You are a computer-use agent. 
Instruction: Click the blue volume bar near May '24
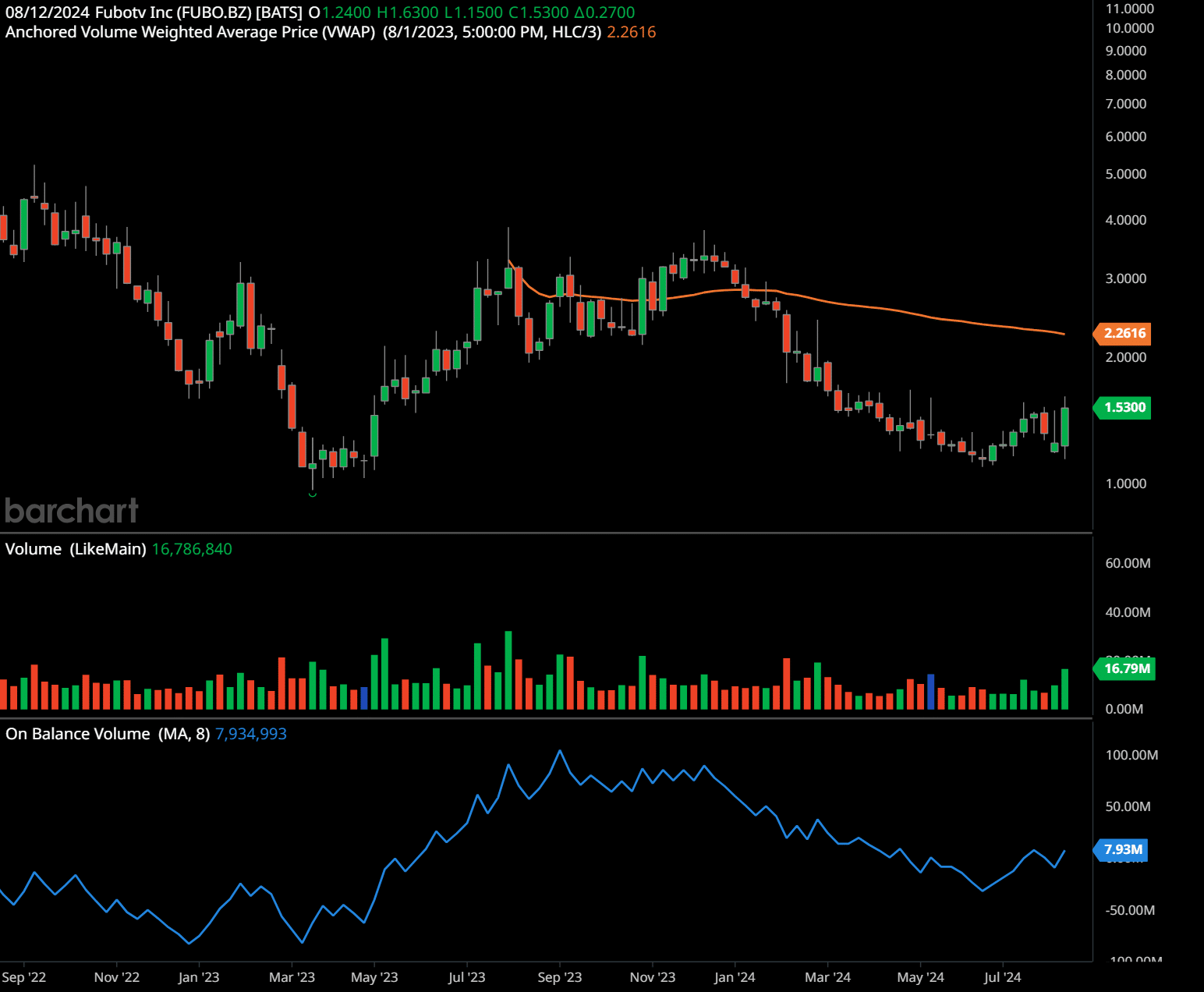pos(930,692)
